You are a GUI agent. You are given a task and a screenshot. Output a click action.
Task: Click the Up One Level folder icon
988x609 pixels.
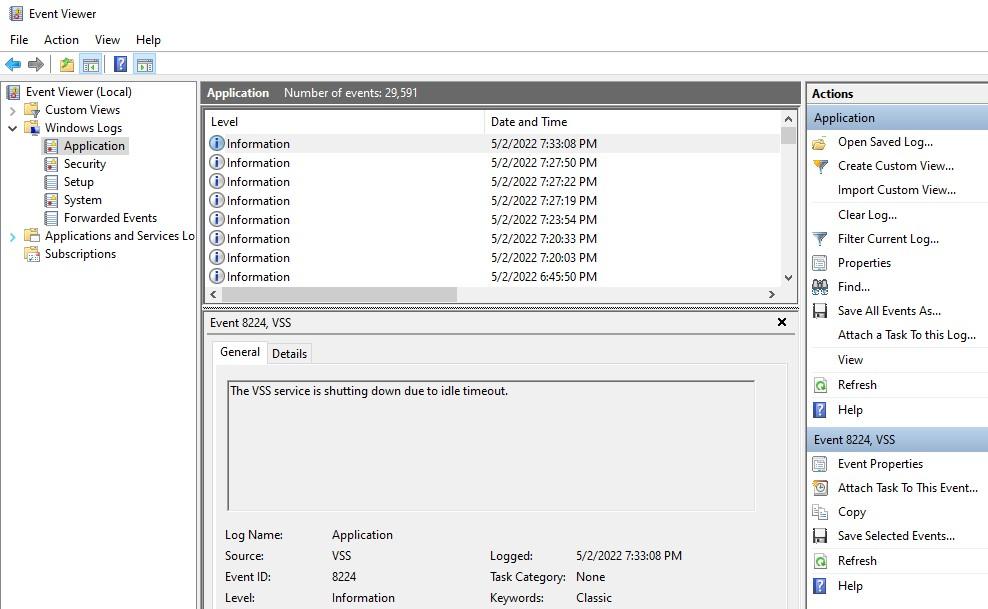[67, 64]
